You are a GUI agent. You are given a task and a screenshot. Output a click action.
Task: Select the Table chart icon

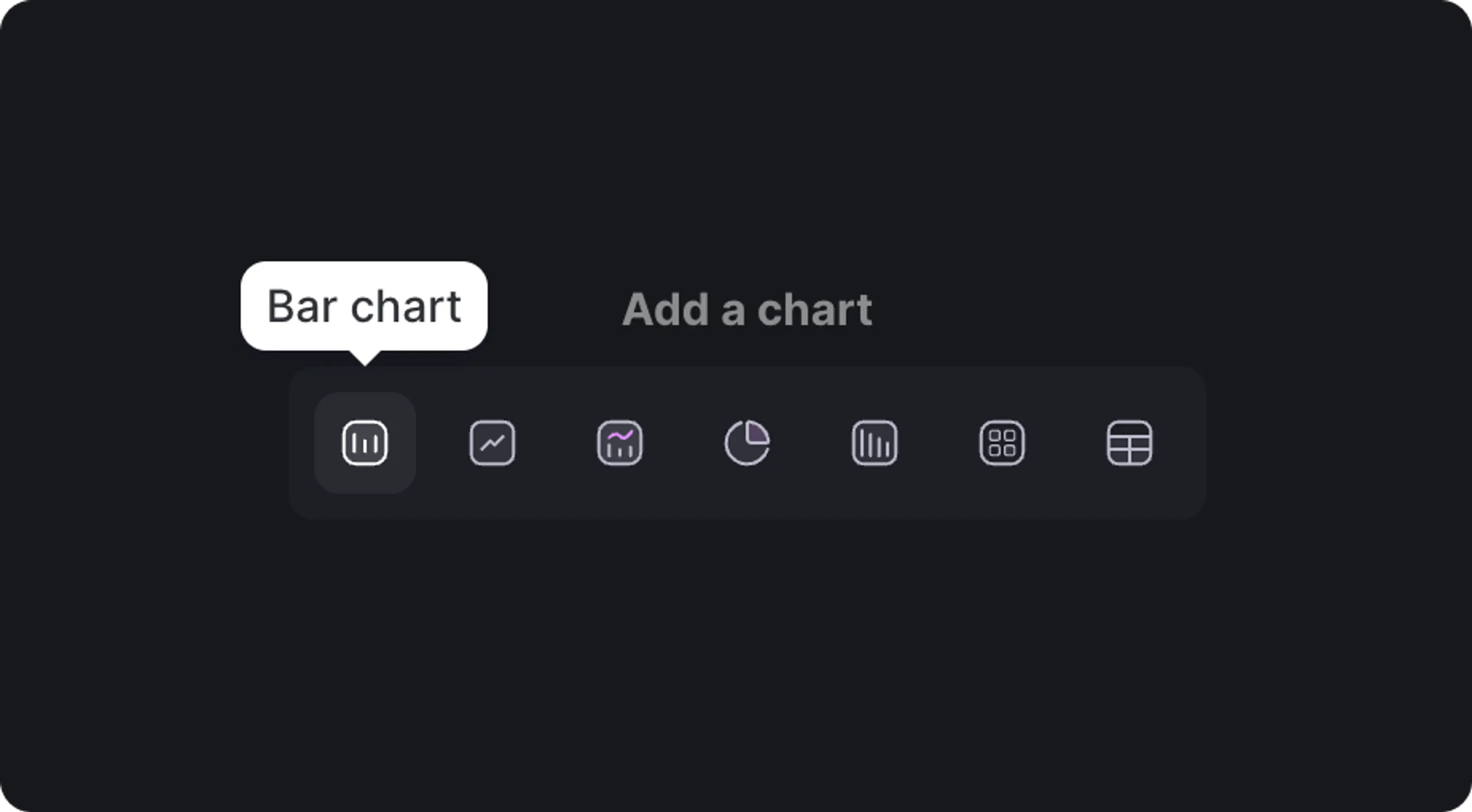tap(1129, 443)
